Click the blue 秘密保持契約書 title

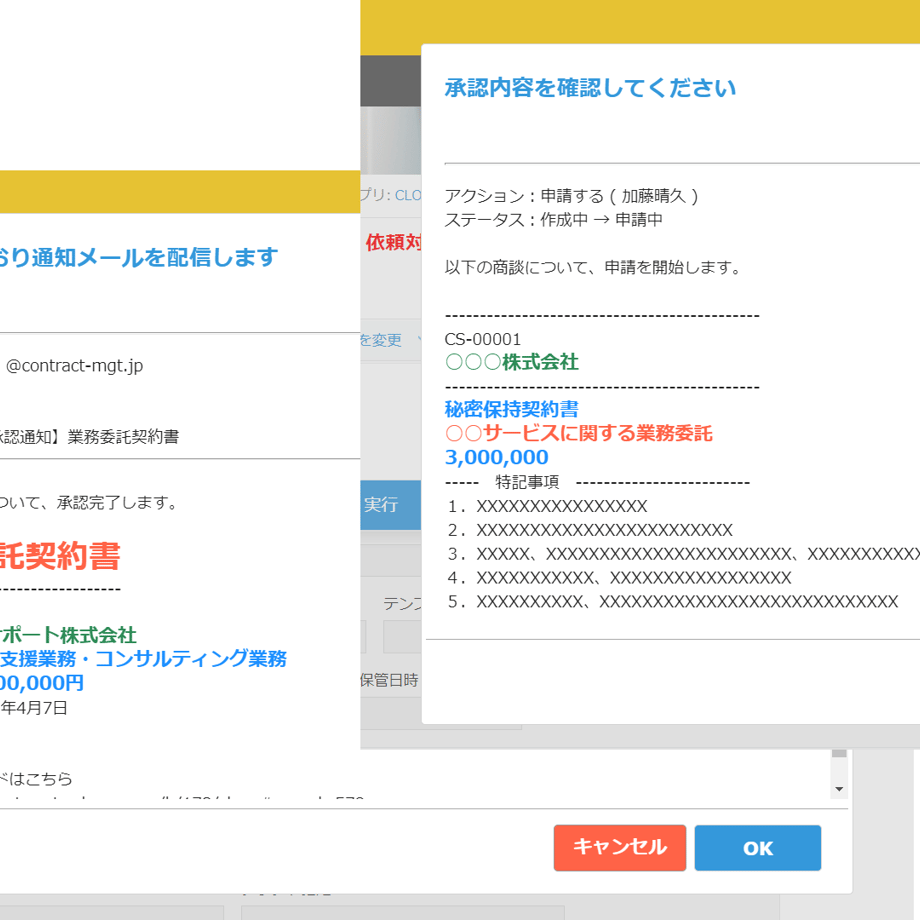[x=512, y=409]
